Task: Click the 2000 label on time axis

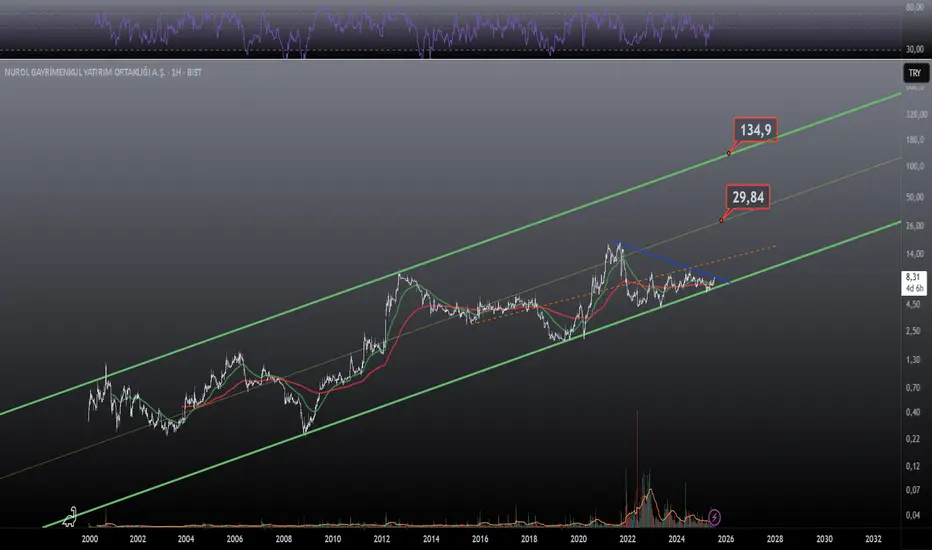Action: tap(90, 539)
